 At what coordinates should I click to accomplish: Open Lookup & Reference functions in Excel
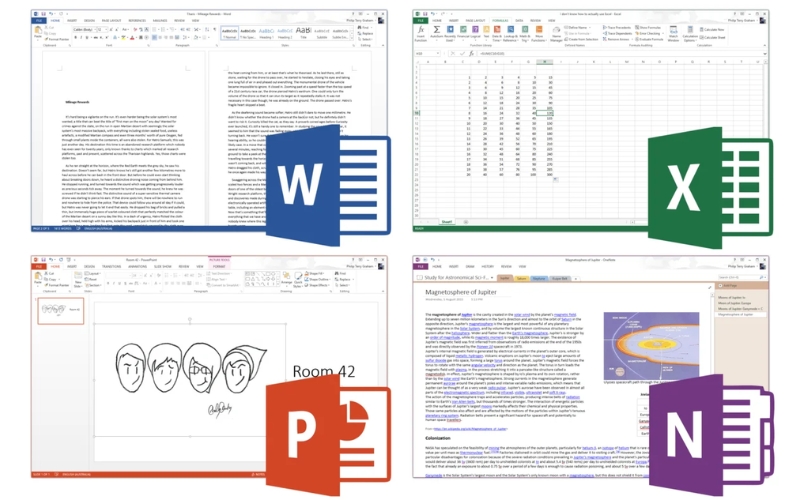[511, 33]
